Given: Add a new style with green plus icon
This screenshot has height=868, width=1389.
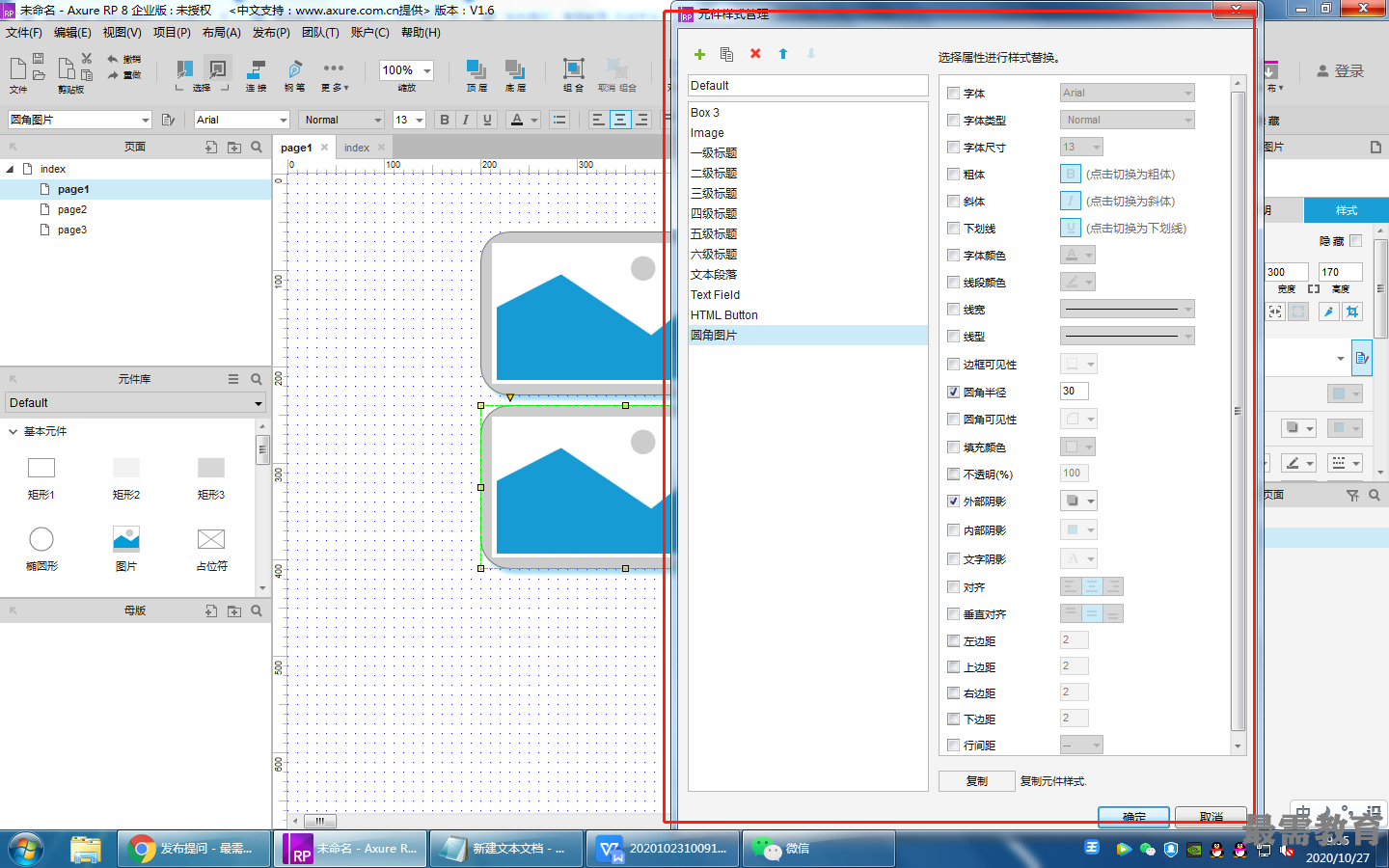Looking at the screenshot, I should pos(699,54).
